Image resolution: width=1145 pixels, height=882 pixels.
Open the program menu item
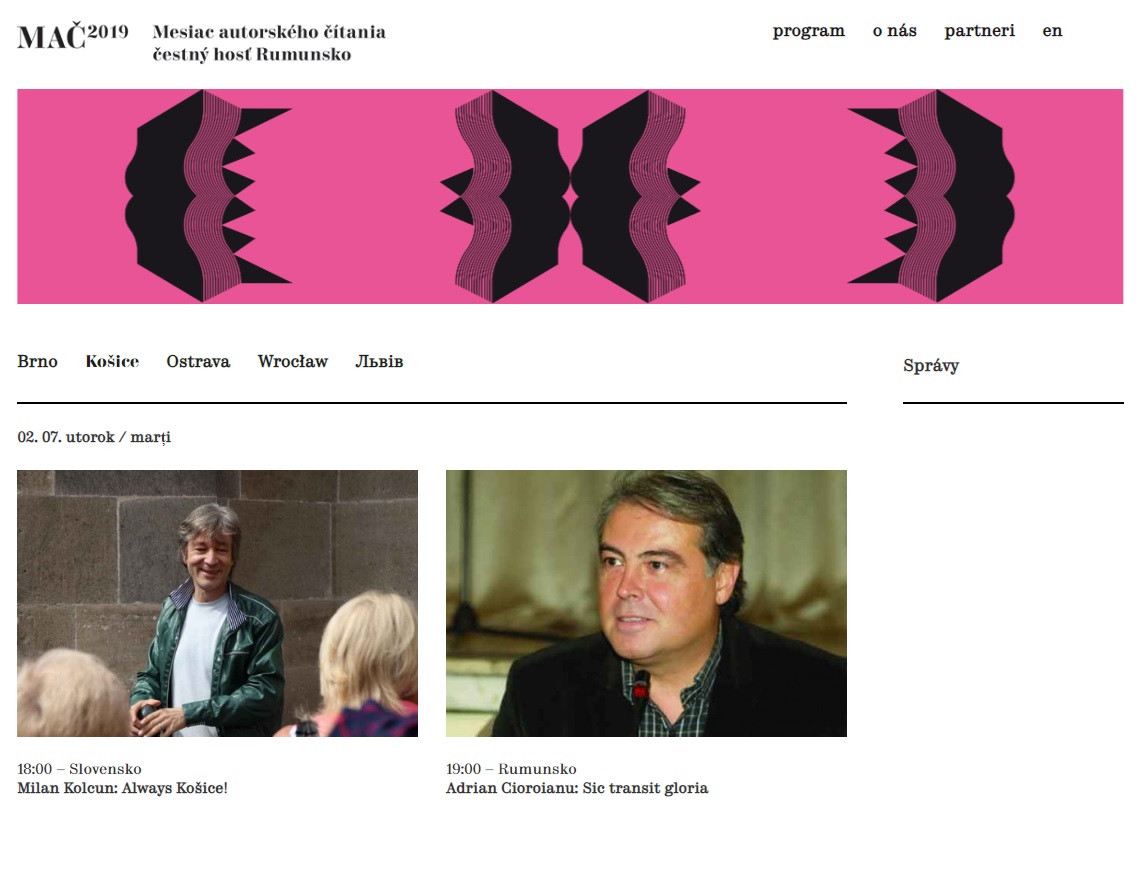(x=808, y=31)
